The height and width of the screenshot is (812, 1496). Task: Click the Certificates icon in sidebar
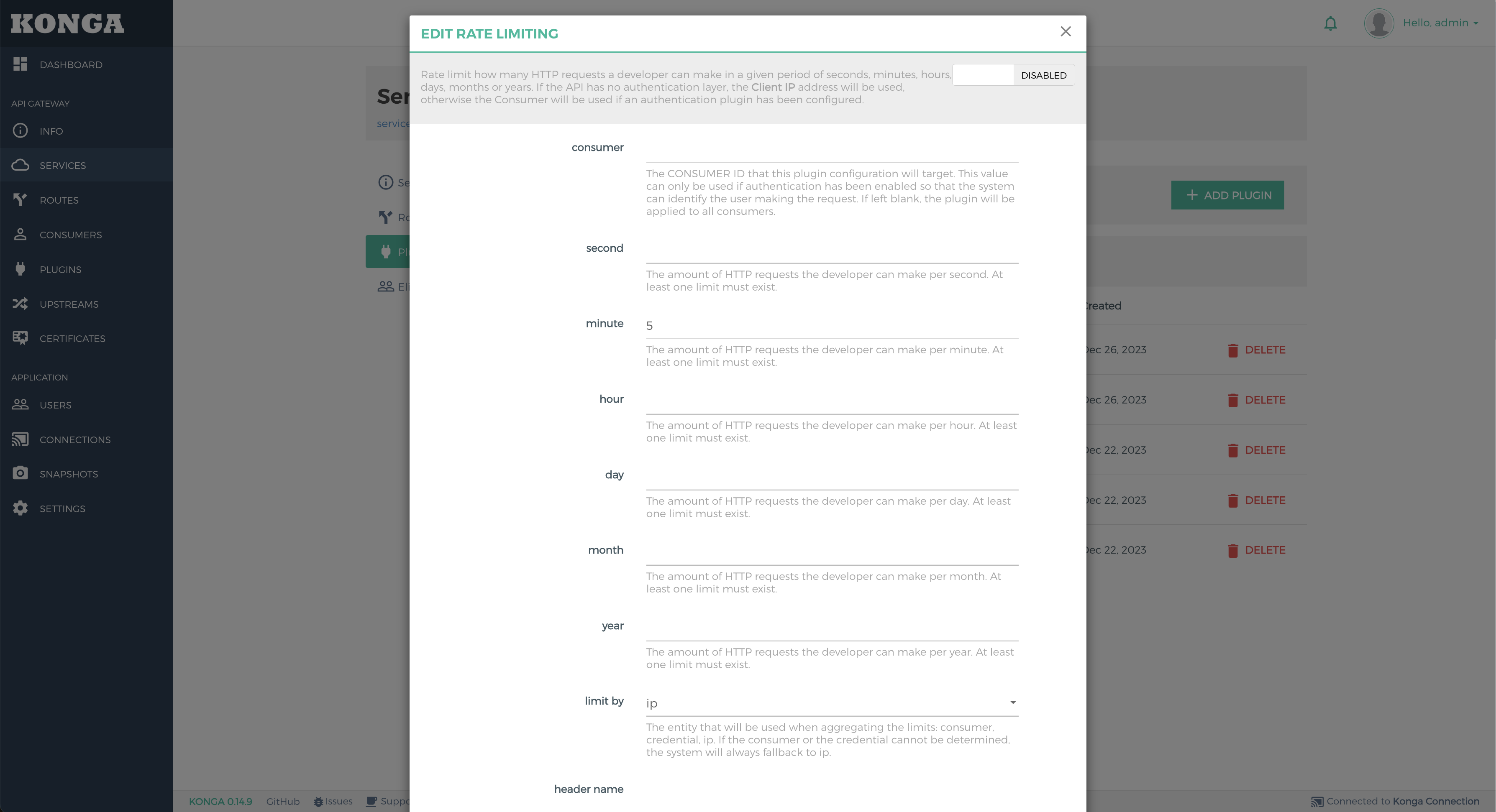20,338
